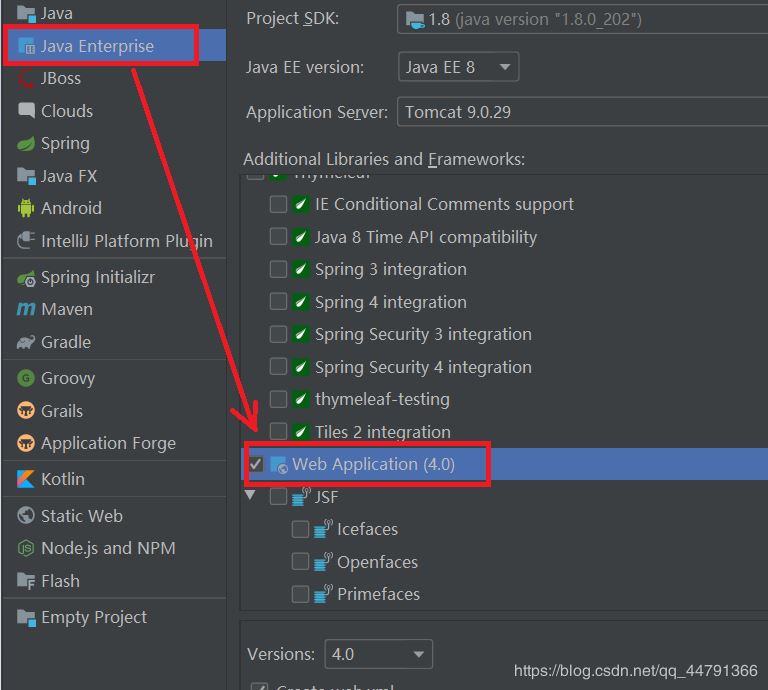Select Spring Initializr in the list
The image size is (768, 690).
[x=98, y=277]
